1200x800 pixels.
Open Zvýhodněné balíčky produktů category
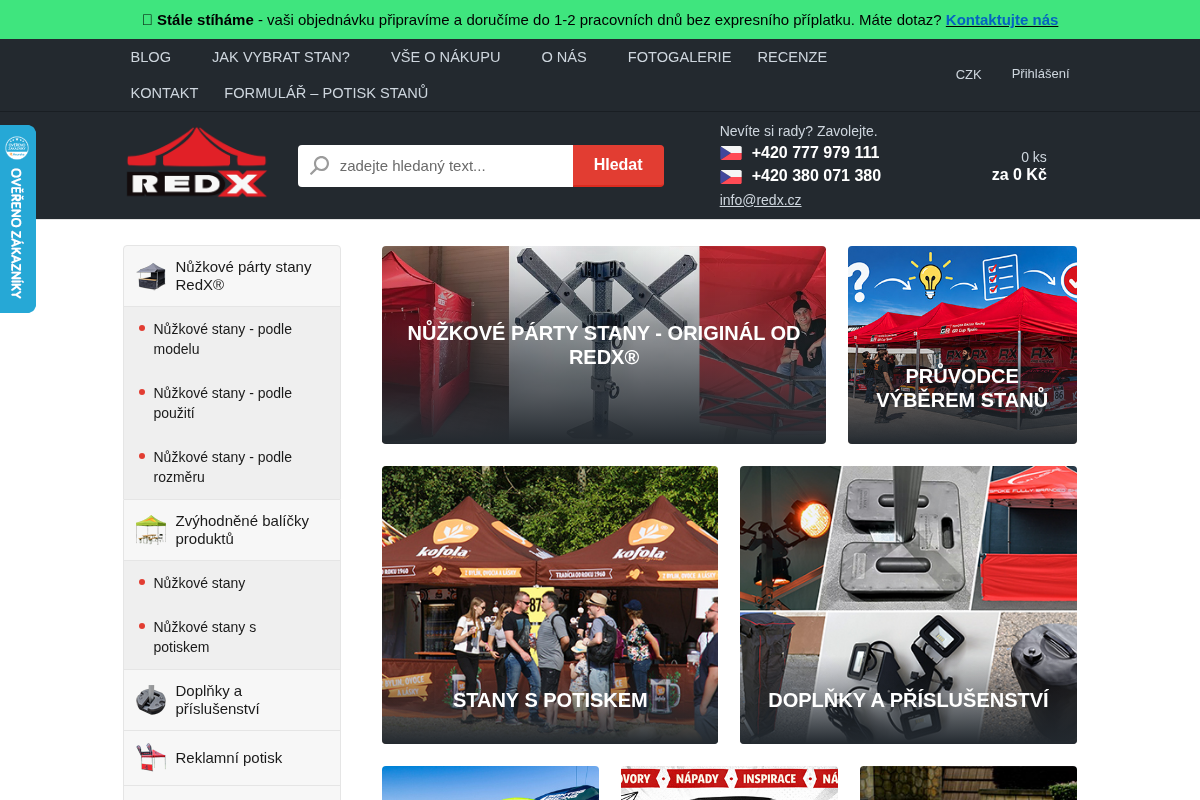tap(232, 530)
